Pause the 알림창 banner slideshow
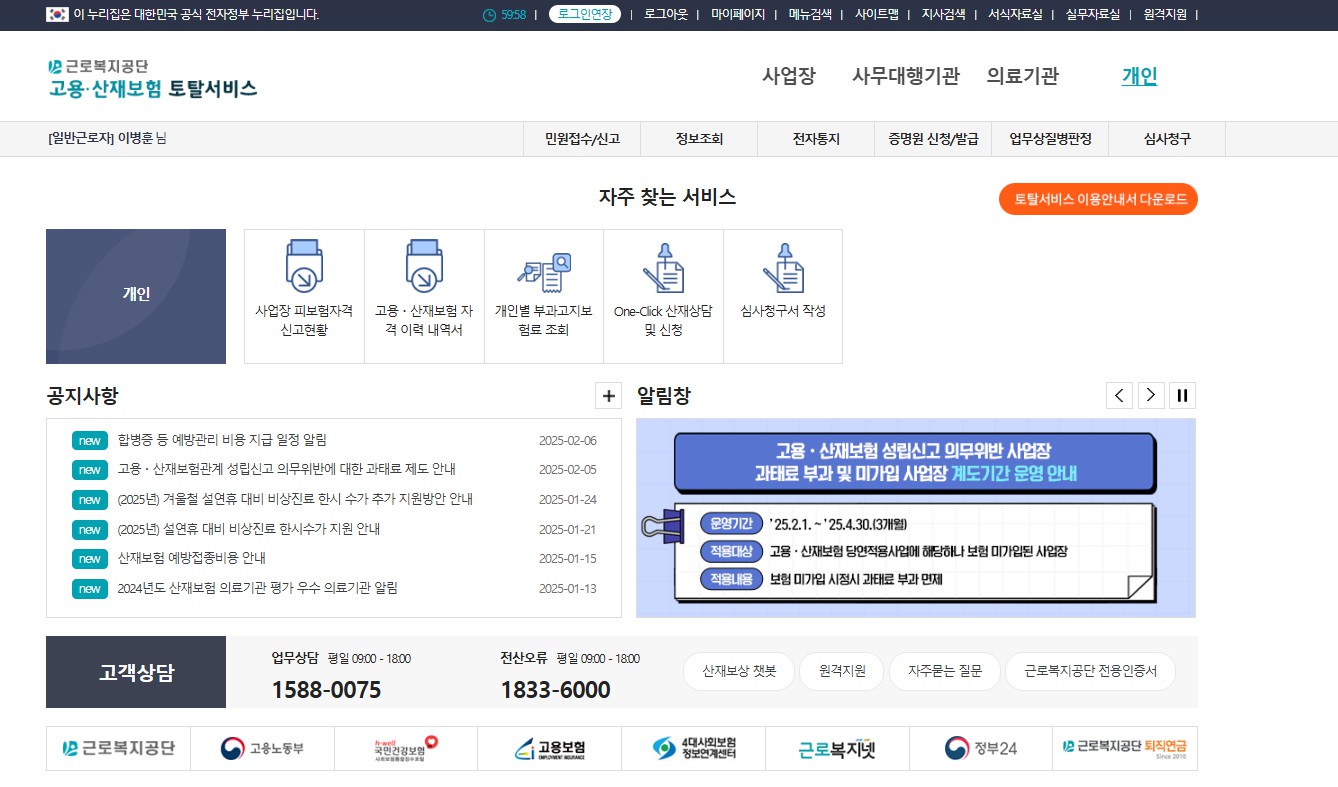Viewport: 1338px width, 787px height. (1182, 395)
